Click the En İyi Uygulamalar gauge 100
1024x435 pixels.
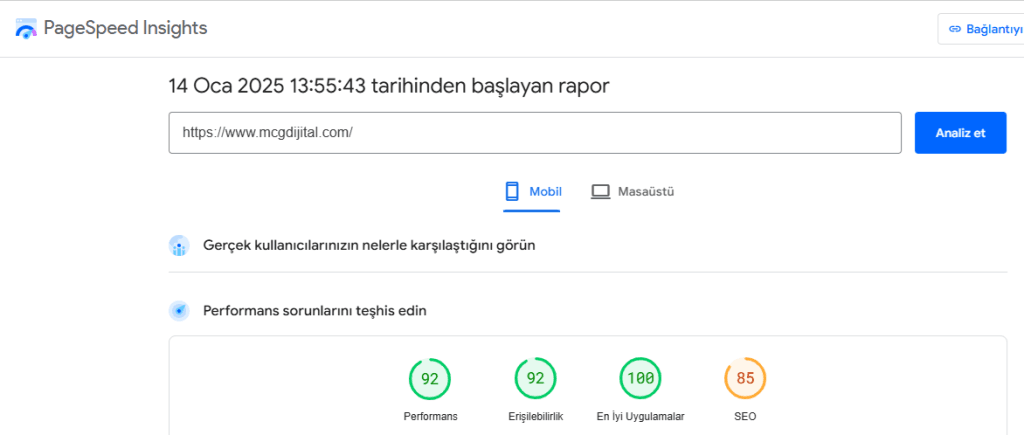coord(641,379)
